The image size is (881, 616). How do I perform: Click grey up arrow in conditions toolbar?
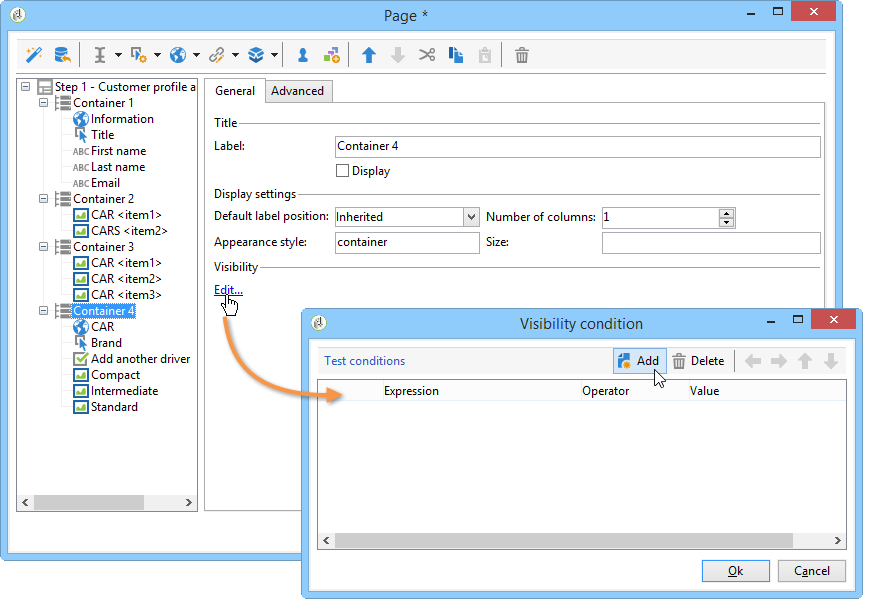point(805,361)
